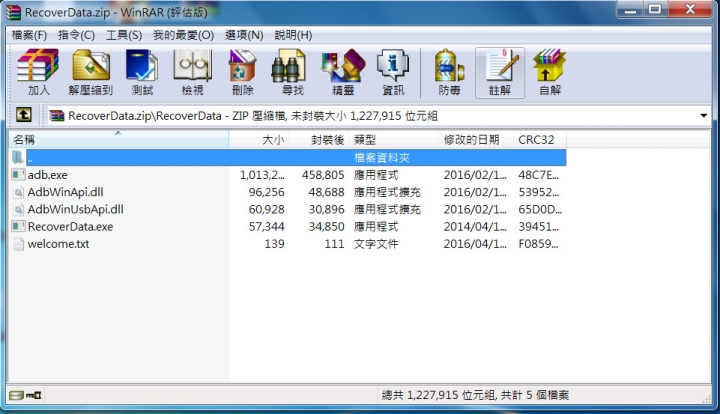Viewport: 720px width, 414px height.
Task: Sort by the 修改的日期 column header
Action: pyautogui.click(x=476, y=140)
